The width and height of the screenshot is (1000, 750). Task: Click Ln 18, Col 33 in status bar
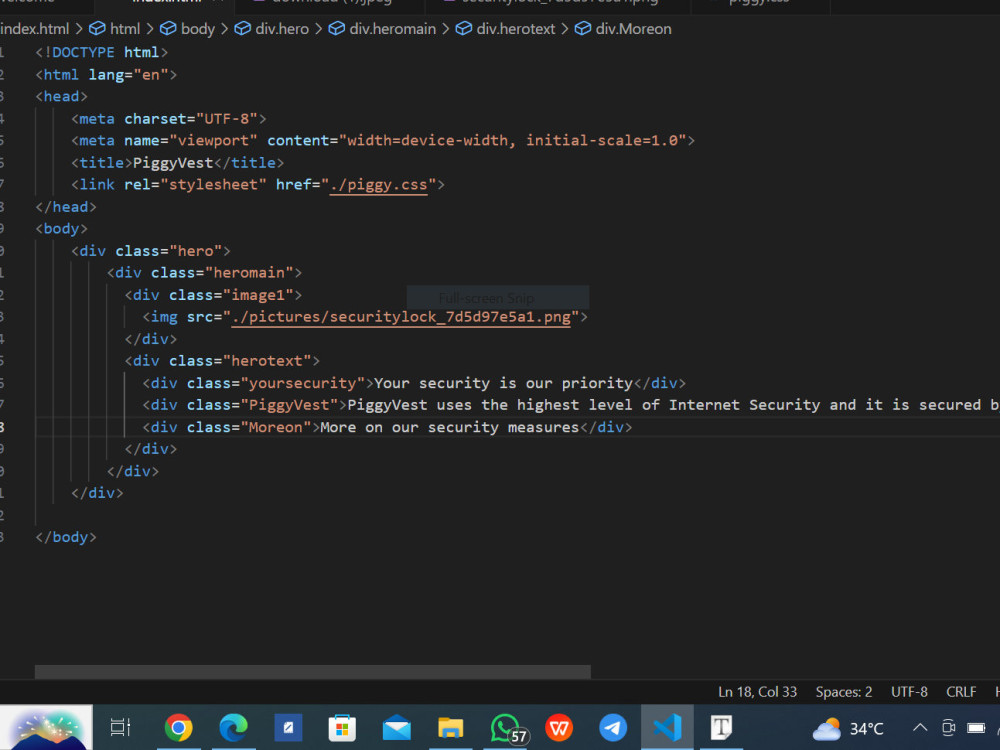pyautogui.click(x=758, y=692)
